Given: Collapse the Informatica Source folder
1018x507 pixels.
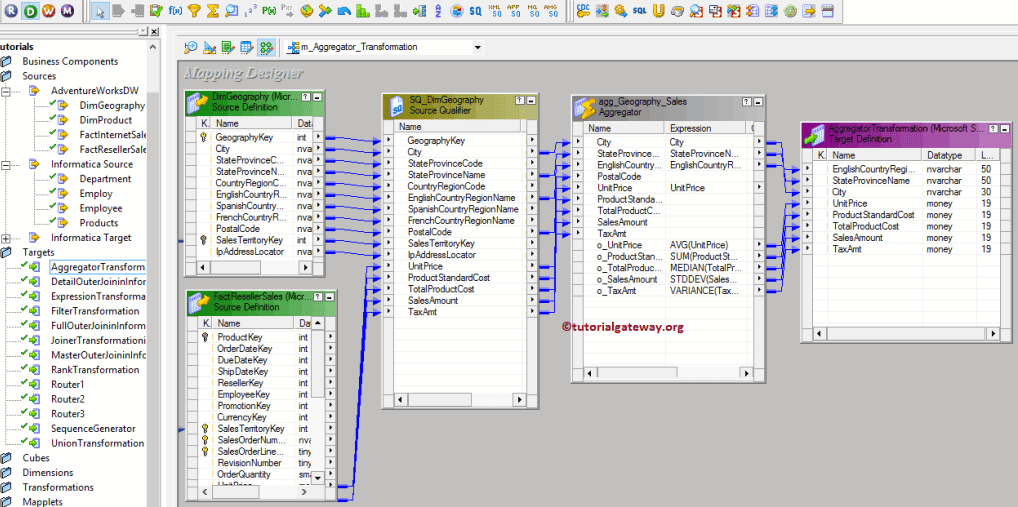Looking at the screenshot, I should tap(6, 164).
